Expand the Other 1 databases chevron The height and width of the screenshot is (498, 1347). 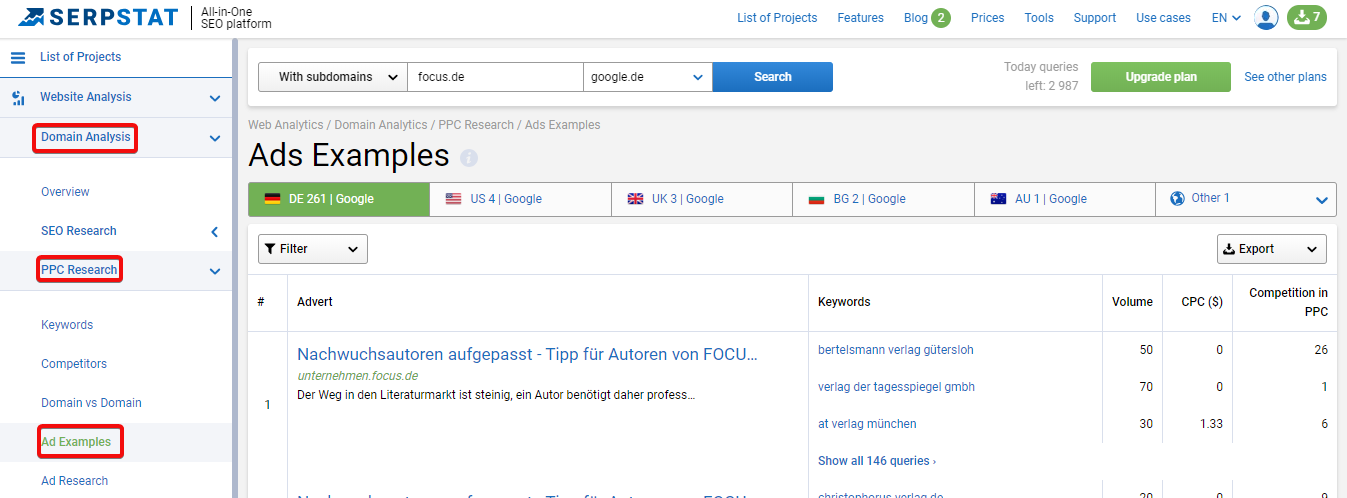(1323, 200)
